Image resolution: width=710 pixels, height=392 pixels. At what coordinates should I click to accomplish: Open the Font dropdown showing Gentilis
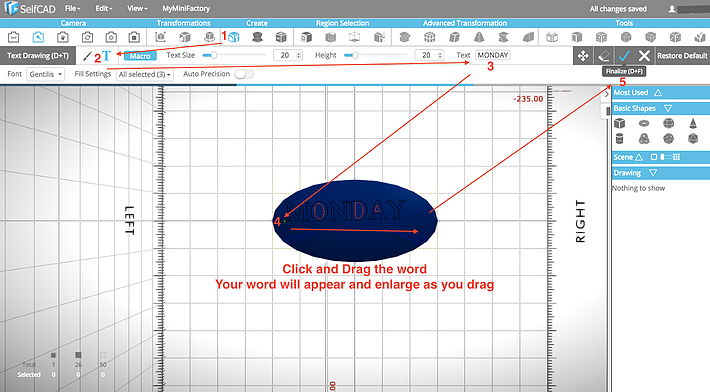45,74
